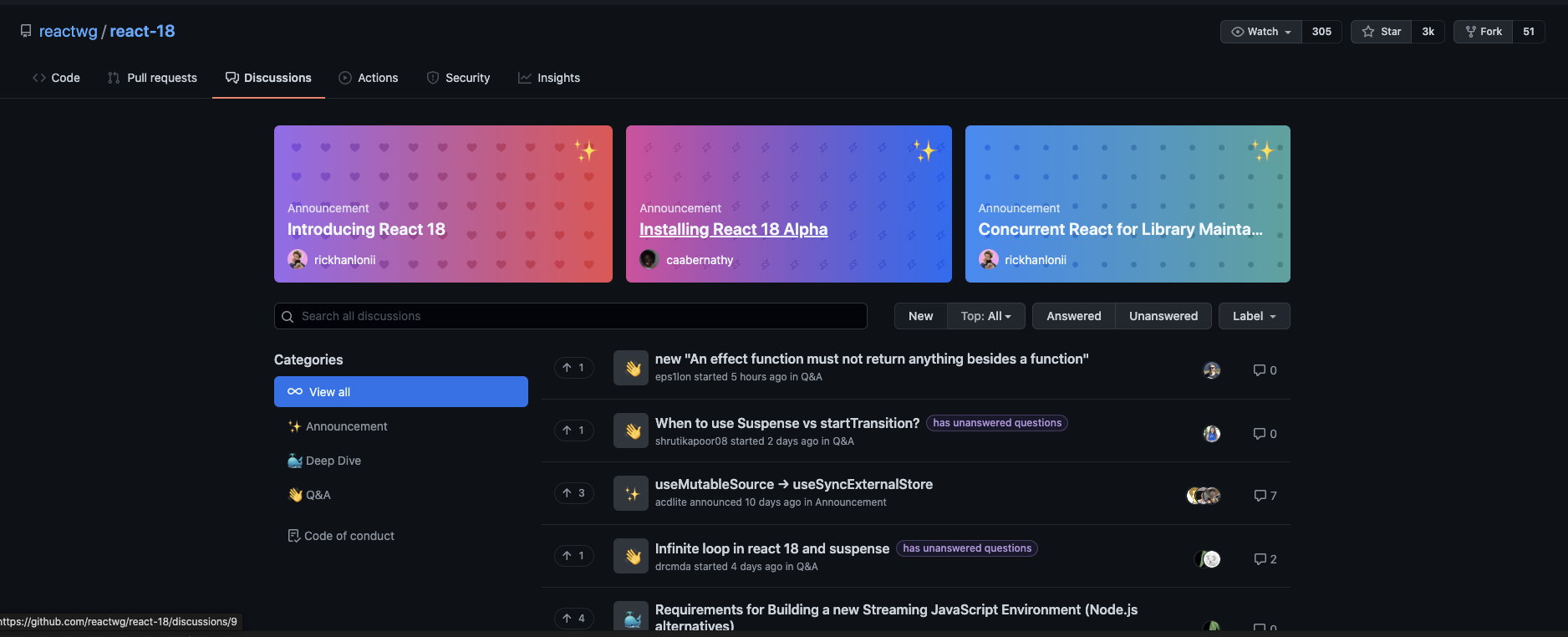
Task: Click caabernathy avatar on Installing React card
Action: tap(649, 259)
